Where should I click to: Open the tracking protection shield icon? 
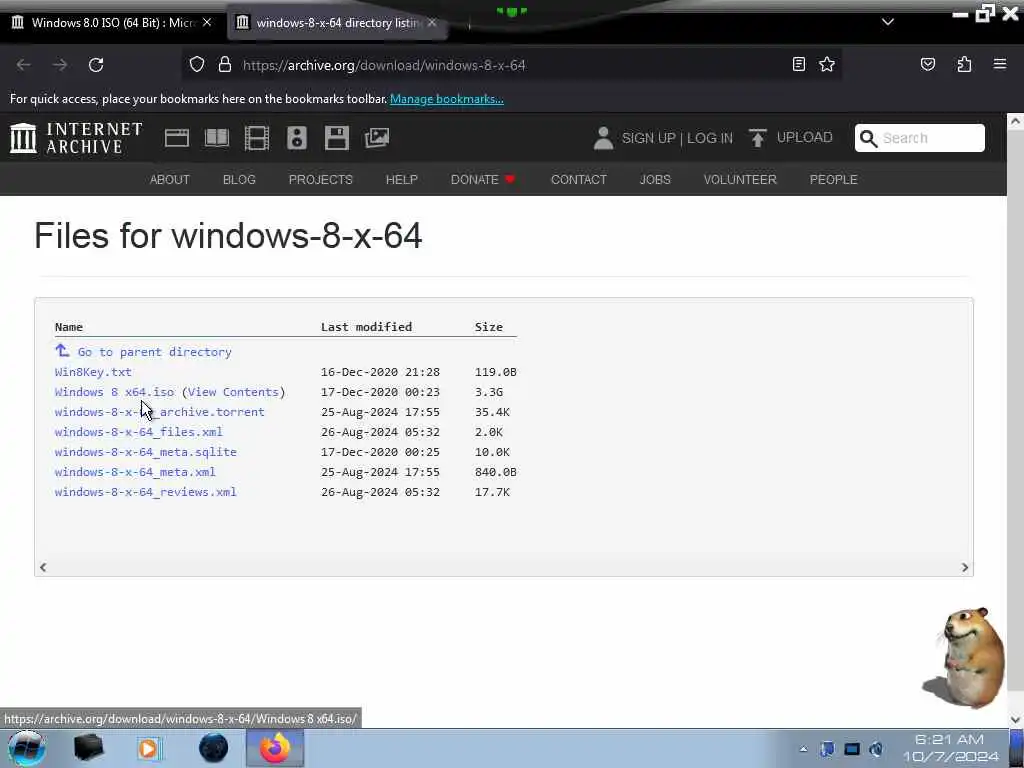click(x=197, y=64)
